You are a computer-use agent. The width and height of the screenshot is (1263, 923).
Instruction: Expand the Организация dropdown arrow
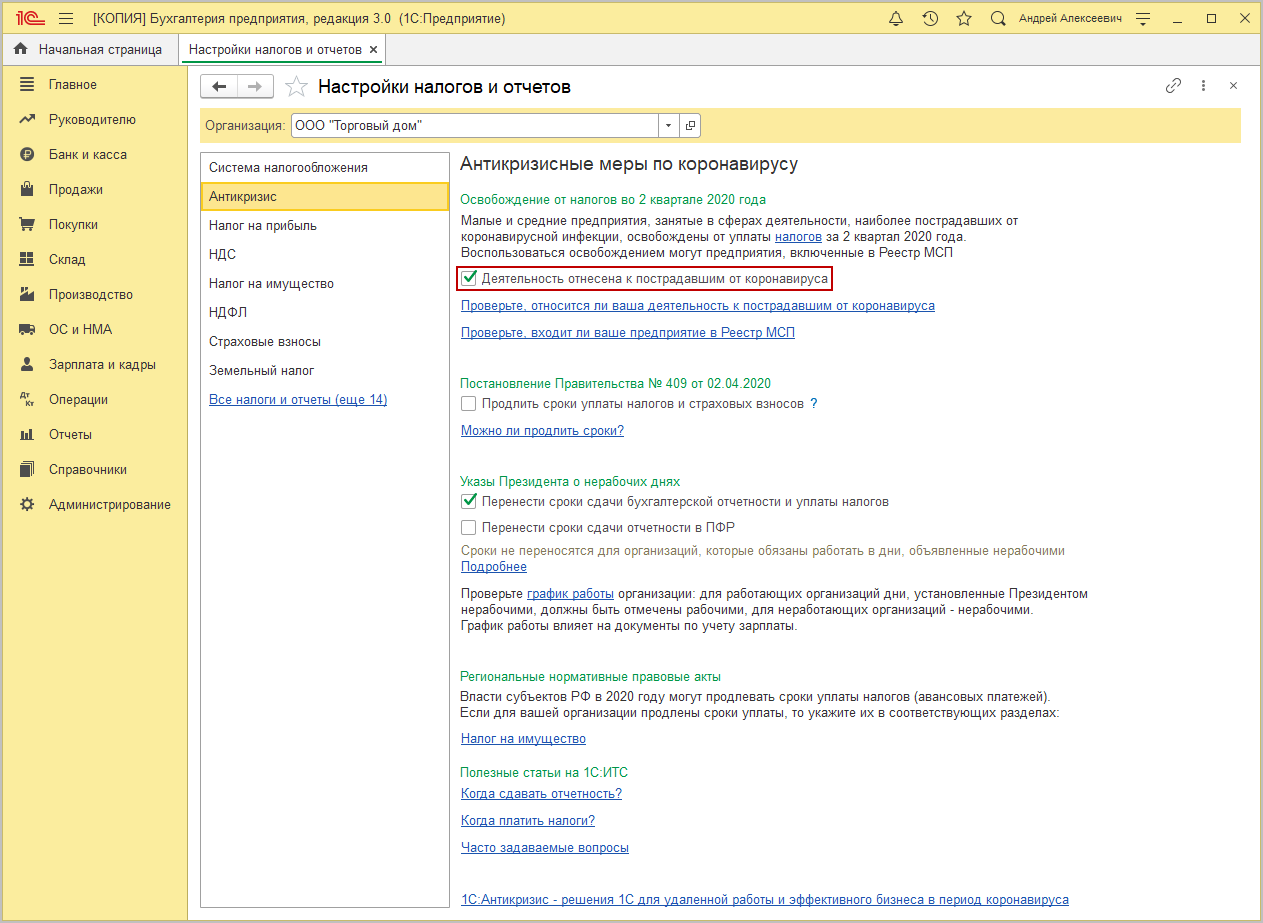tap(668, 126)
